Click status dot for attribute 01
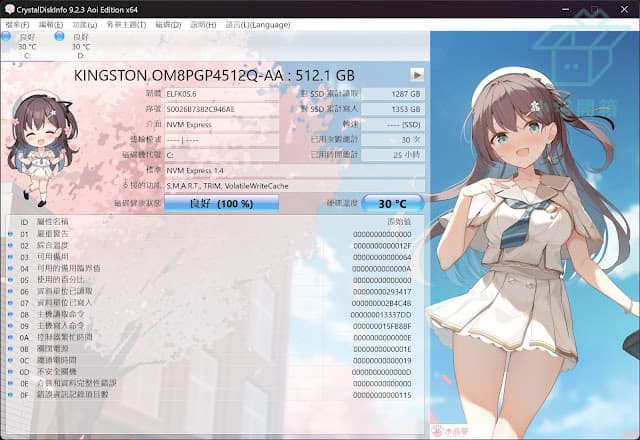640x440 pixels. coord(10,234)
